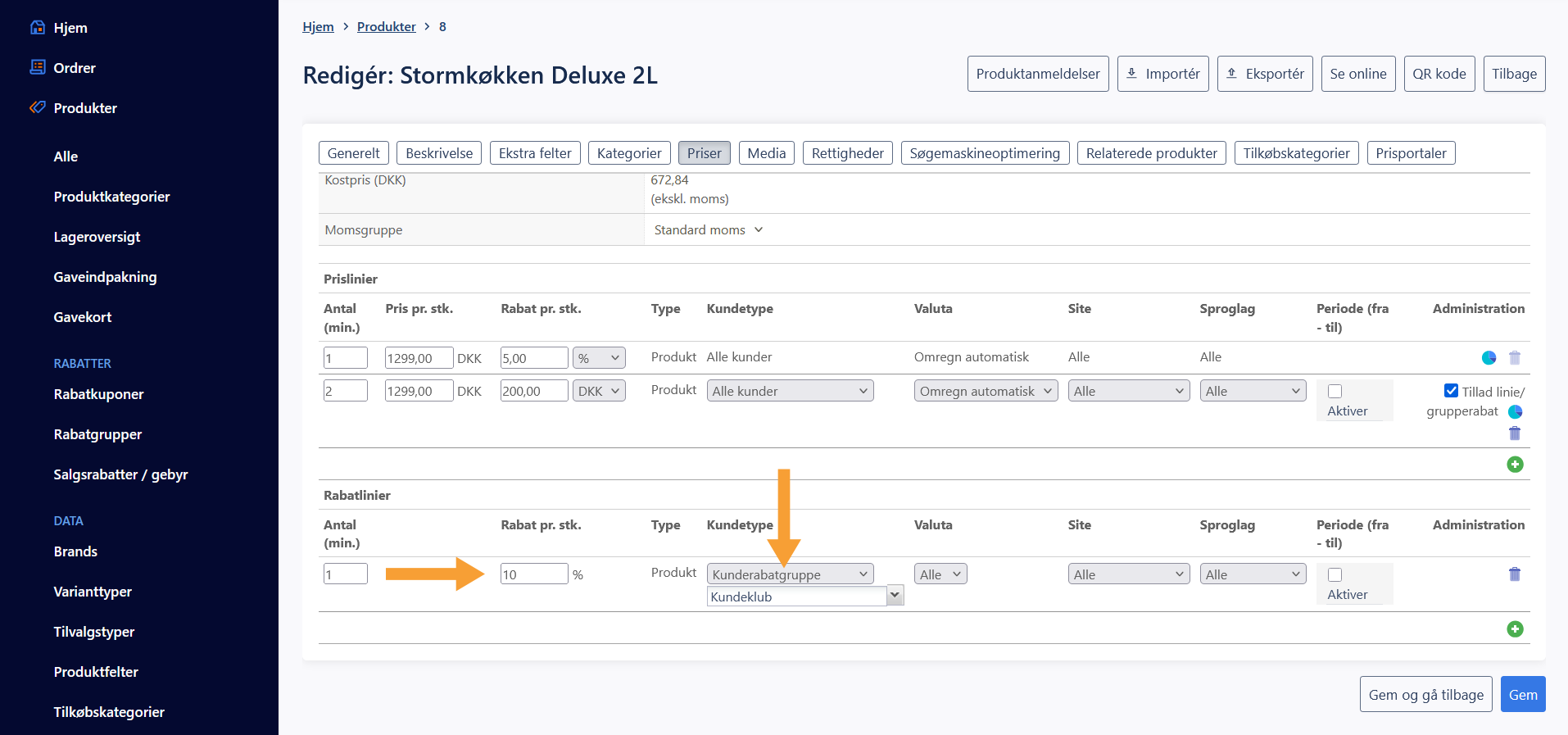Image resolution: width=1568 pixels, height=735 pixels.
Task: Open the Momsgruppe Standard moms dropdown
Action: [x=708, y=230]
